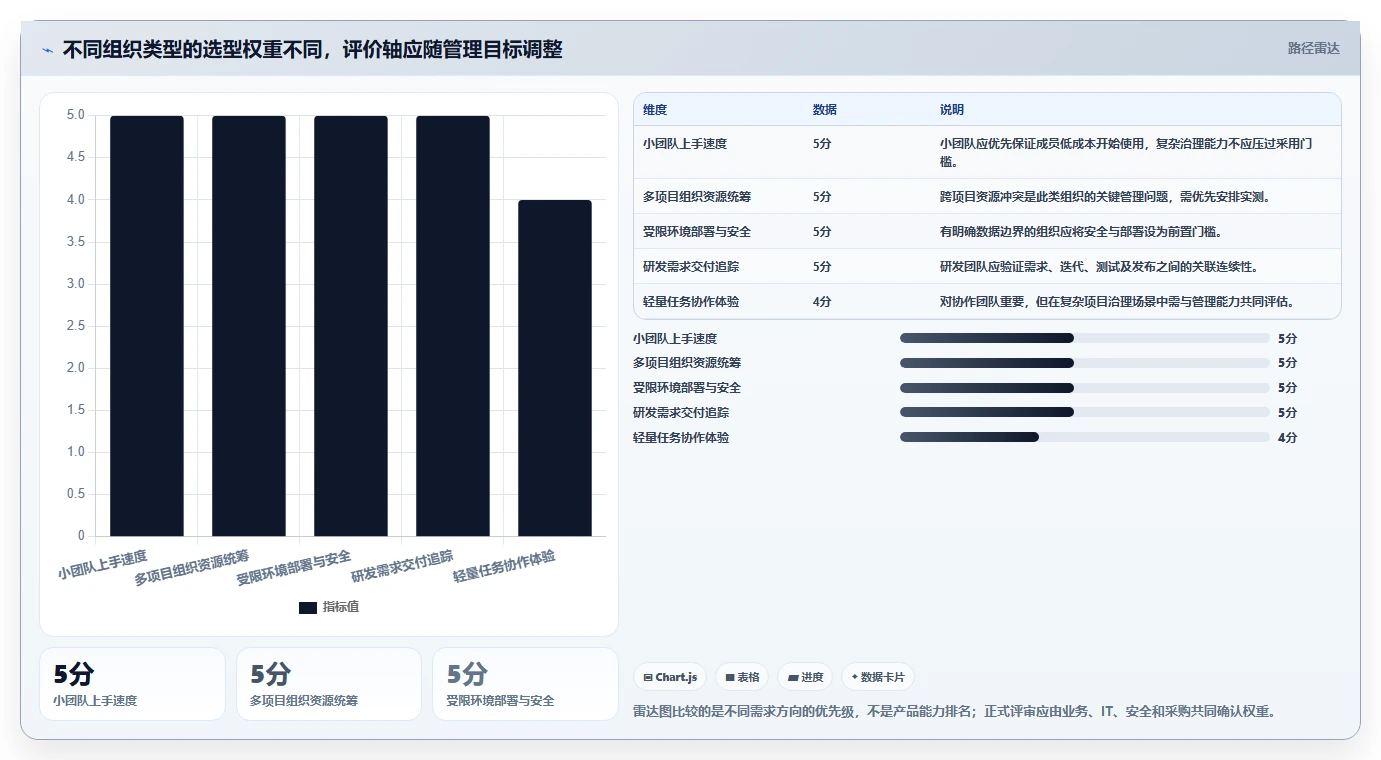Viewport: 1381px width, 760px height.
Task: Click the x-axis label 小团队上手速度
Action: [x=102, y=565]
